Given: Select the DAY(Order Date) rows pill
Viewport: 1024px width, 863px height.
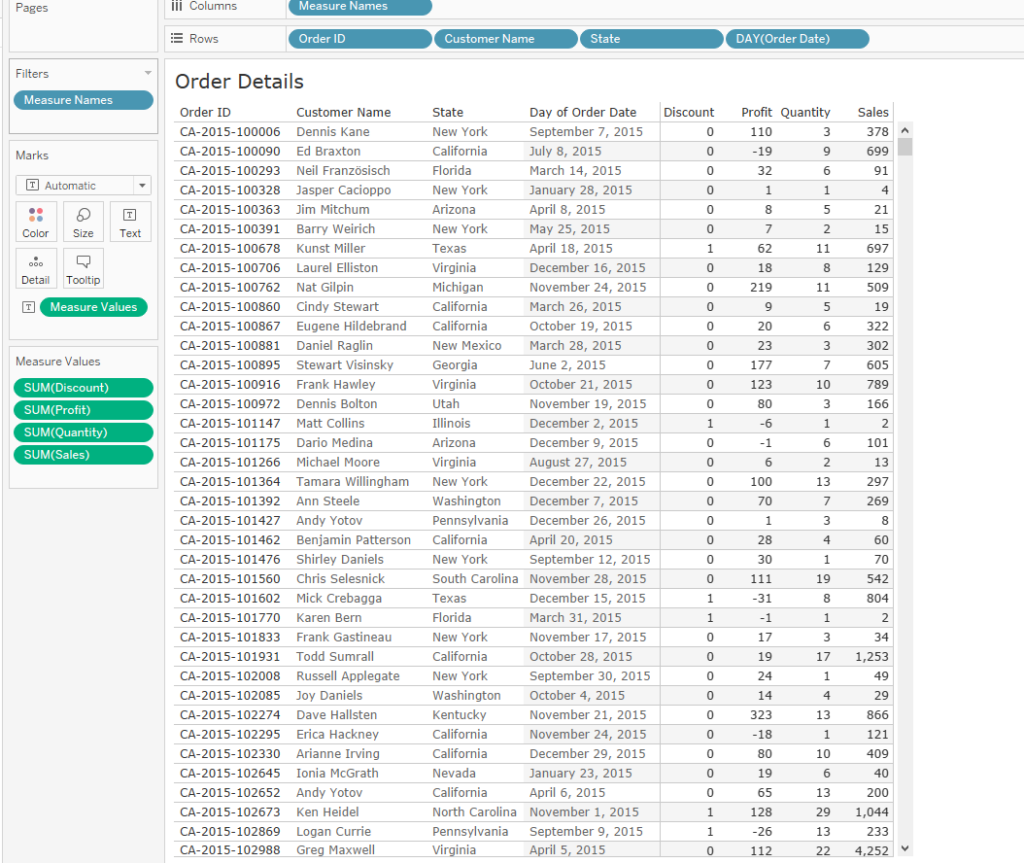Looking at the screenshot, I should pyautogui.click(x=797, y=39).
